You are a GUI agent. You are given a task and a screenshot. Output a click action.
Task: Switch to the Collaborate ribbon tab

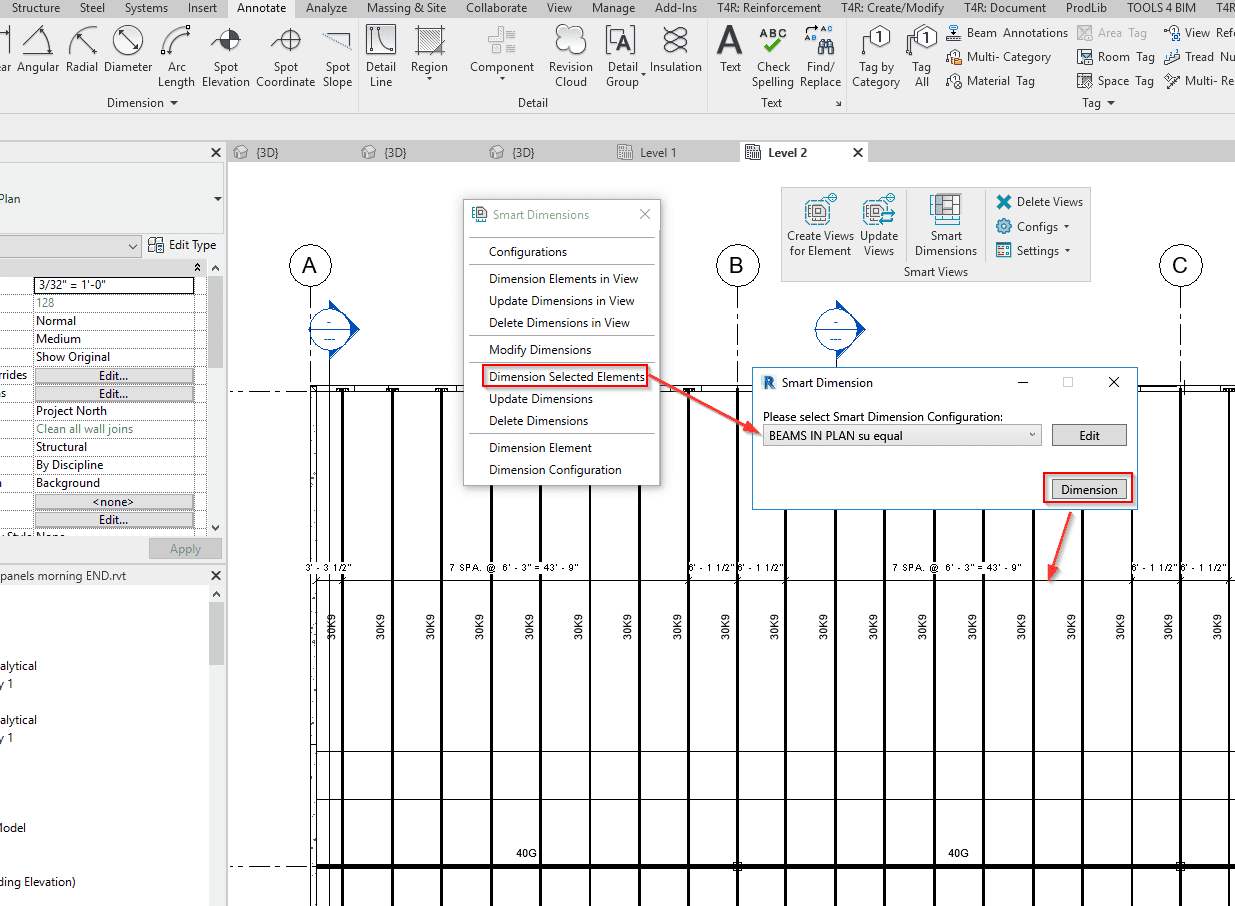[496, 8]
